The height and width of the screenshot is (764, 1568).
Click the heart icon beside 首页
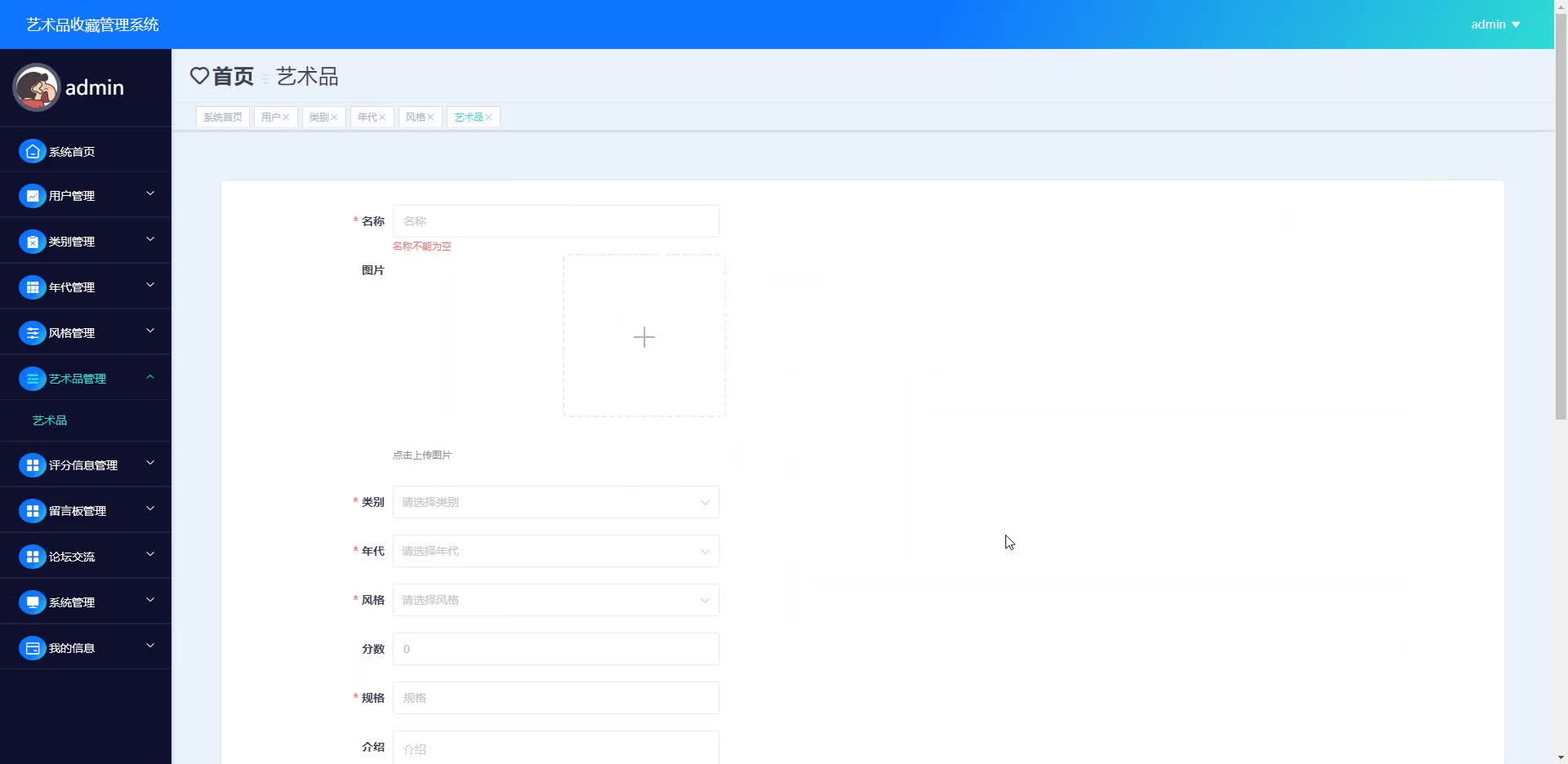tap(199, 76)
